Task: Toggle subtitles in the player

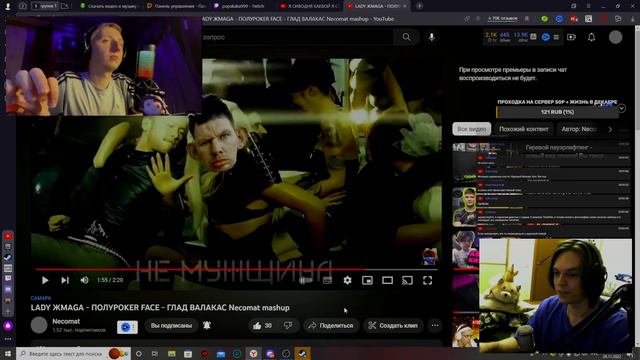Action: [x=327, y=280]
